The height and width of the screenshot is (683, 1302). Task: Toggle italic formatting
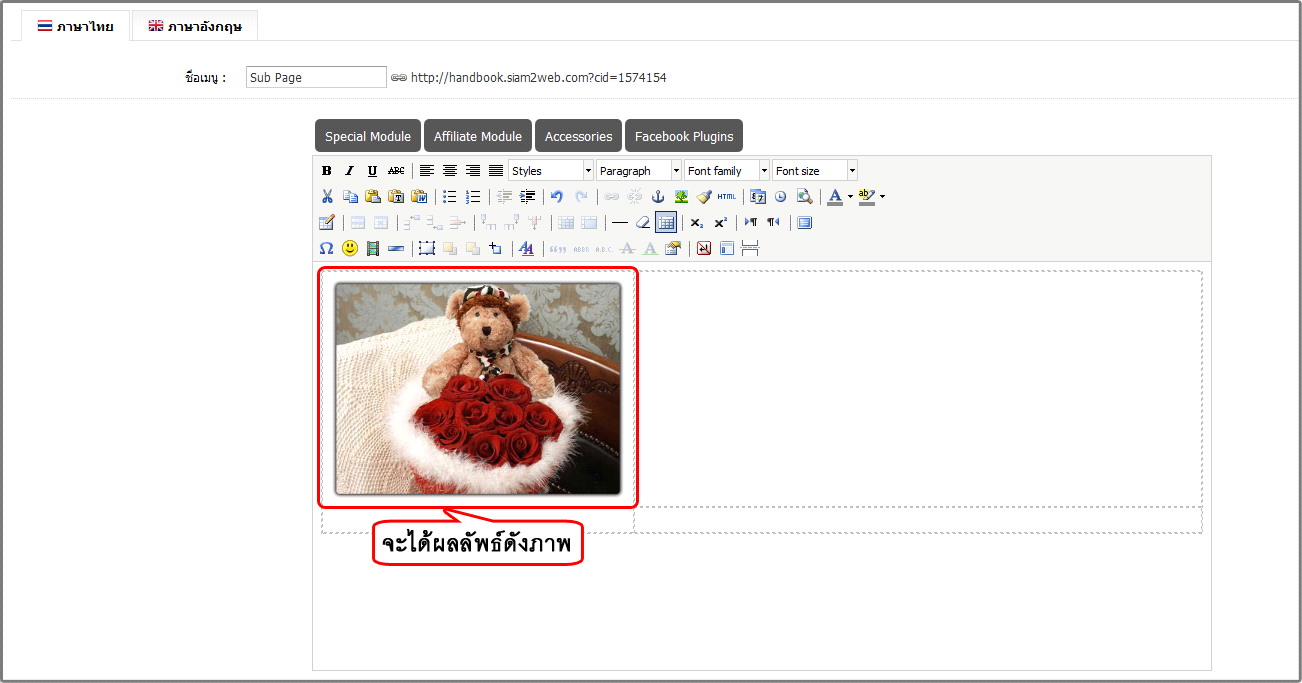coord(350,171)
